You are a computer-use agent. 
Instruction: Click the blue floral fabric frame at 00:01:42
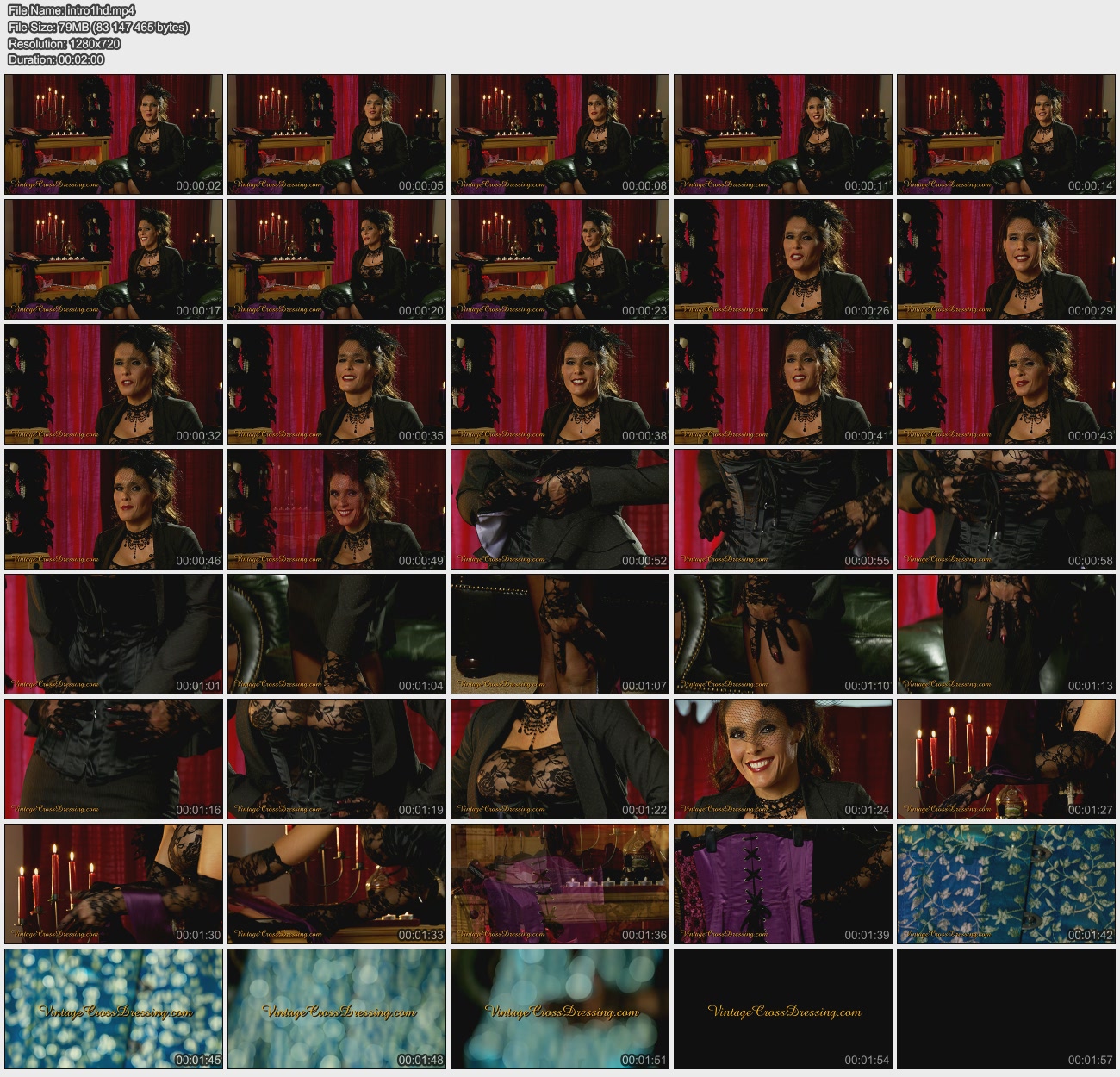coord(1006,884)
